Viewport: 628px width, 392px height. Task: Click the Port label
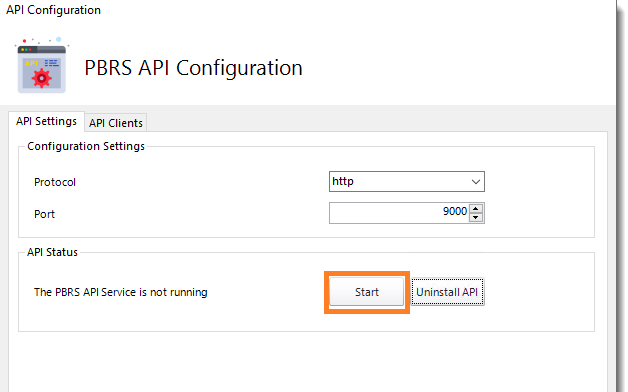44,214
